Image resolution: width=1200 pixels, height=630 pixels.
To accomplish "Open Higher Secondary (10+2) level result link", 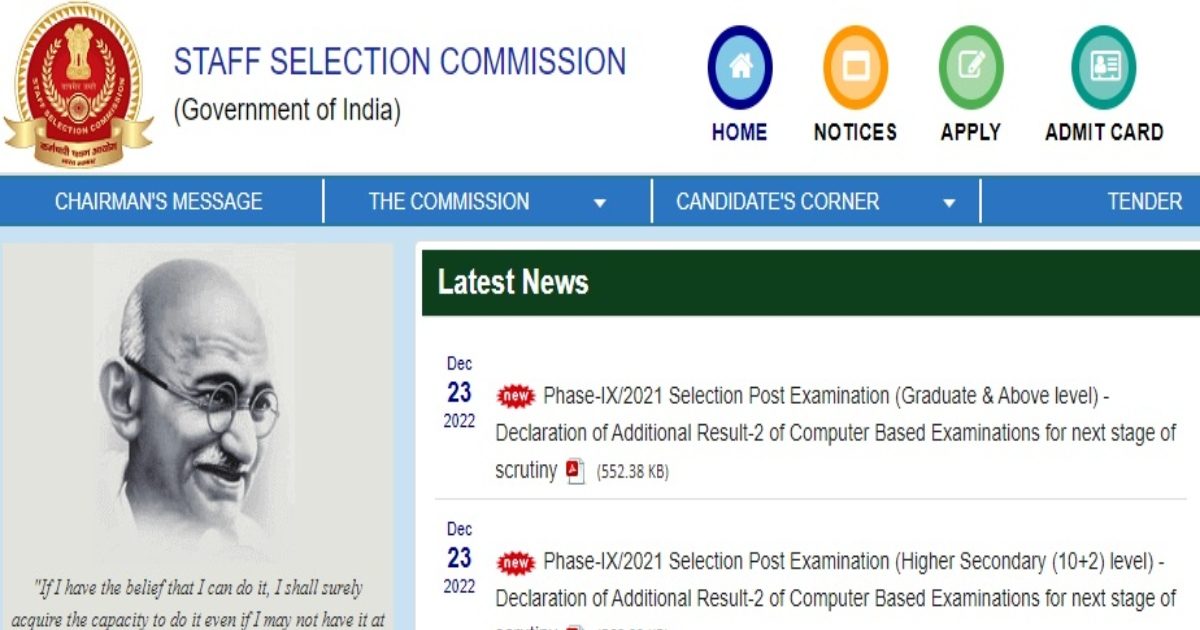I will pos(853,562).
